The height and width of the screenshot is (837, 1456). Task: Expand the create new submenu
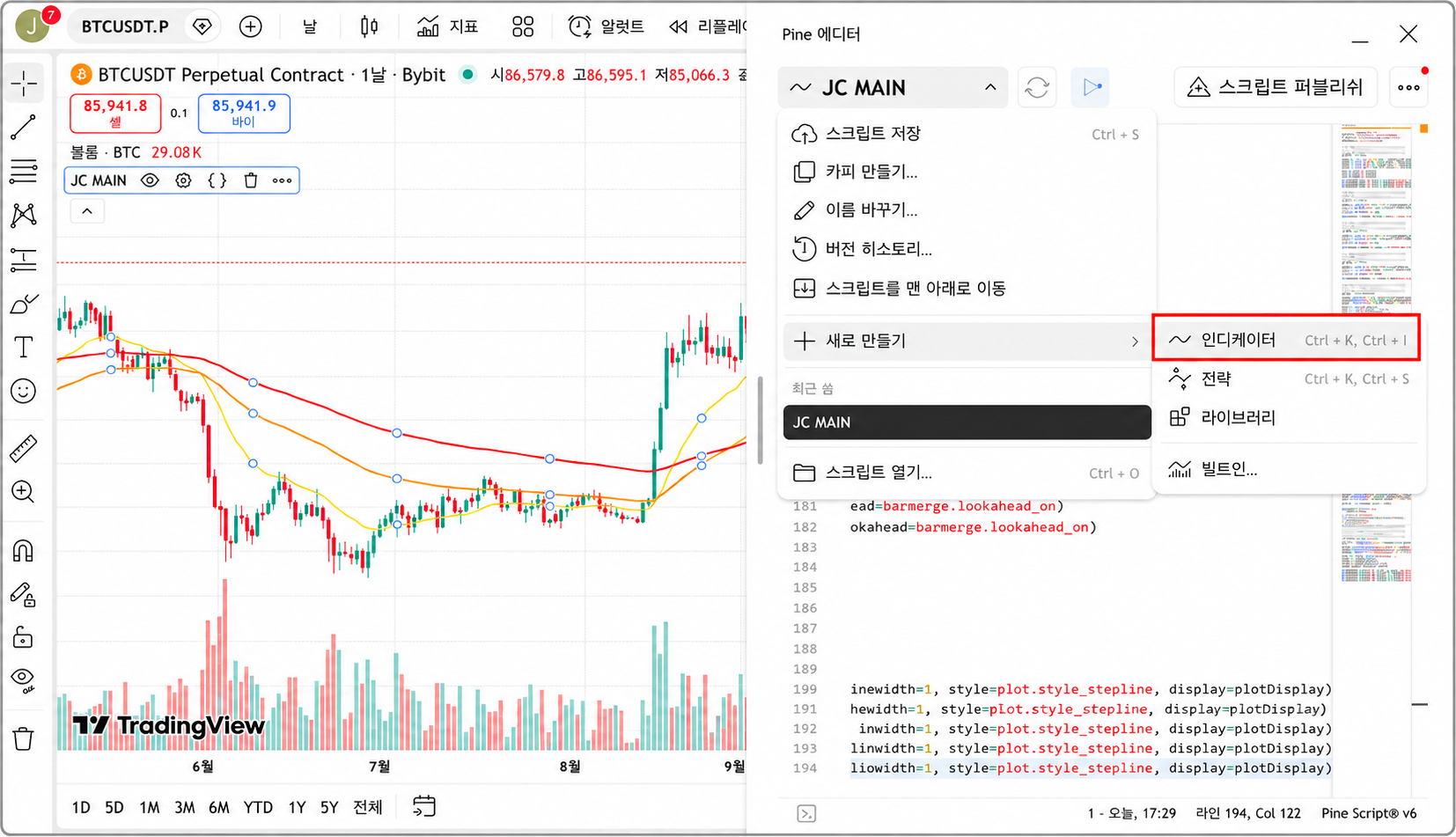(967, 341)
